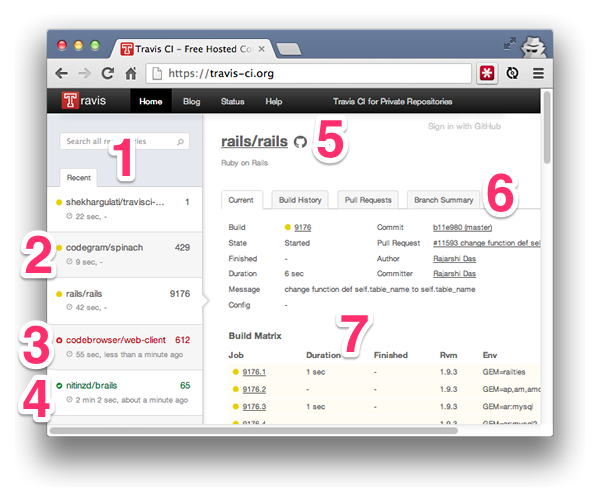Viewport: 600px width, 501px height.
Task: Click the GitHub octocat icon beside rails/rails
Action: coord(300,142)
